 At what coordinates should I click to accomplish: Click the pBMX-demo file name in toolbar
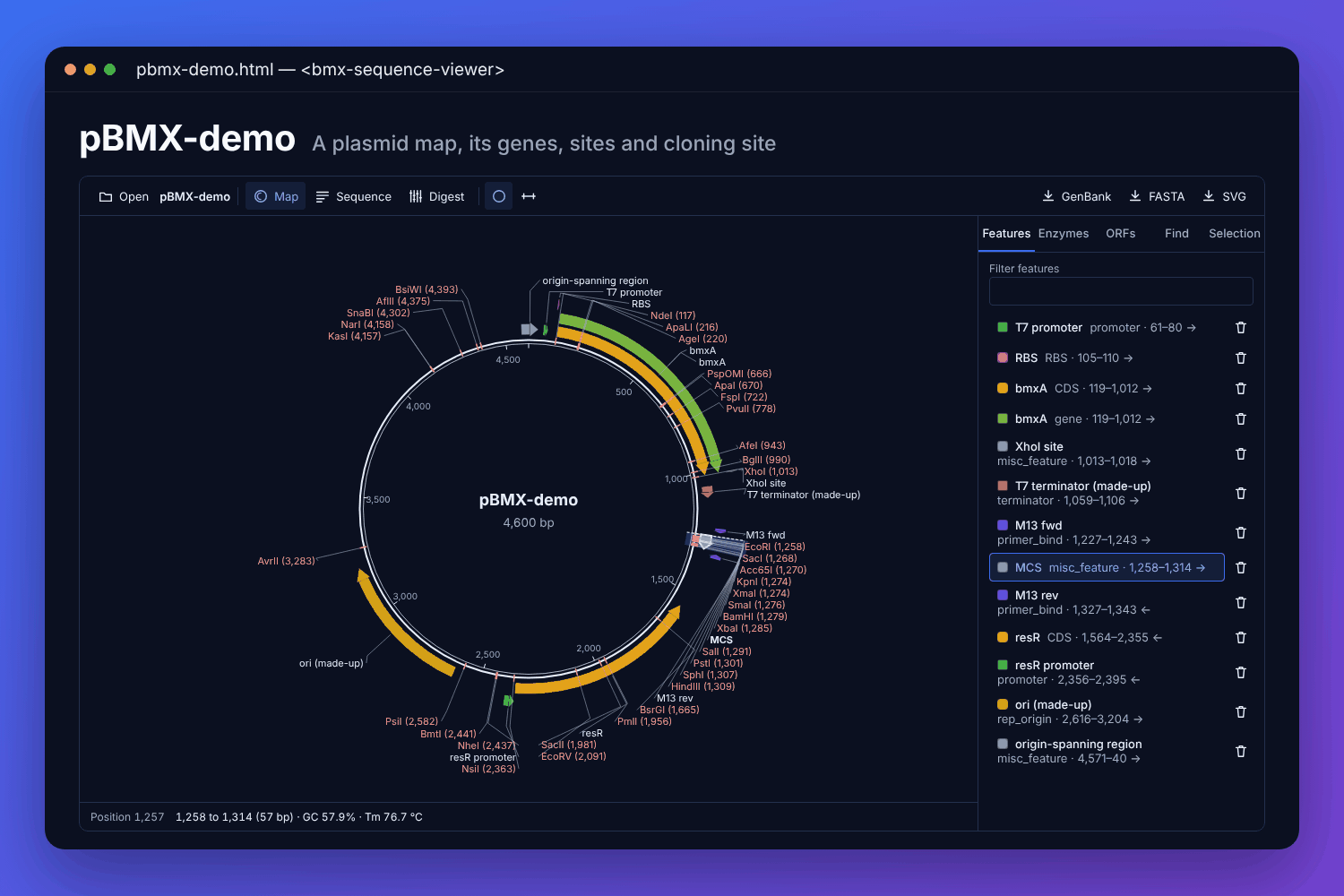pos(194,197)
